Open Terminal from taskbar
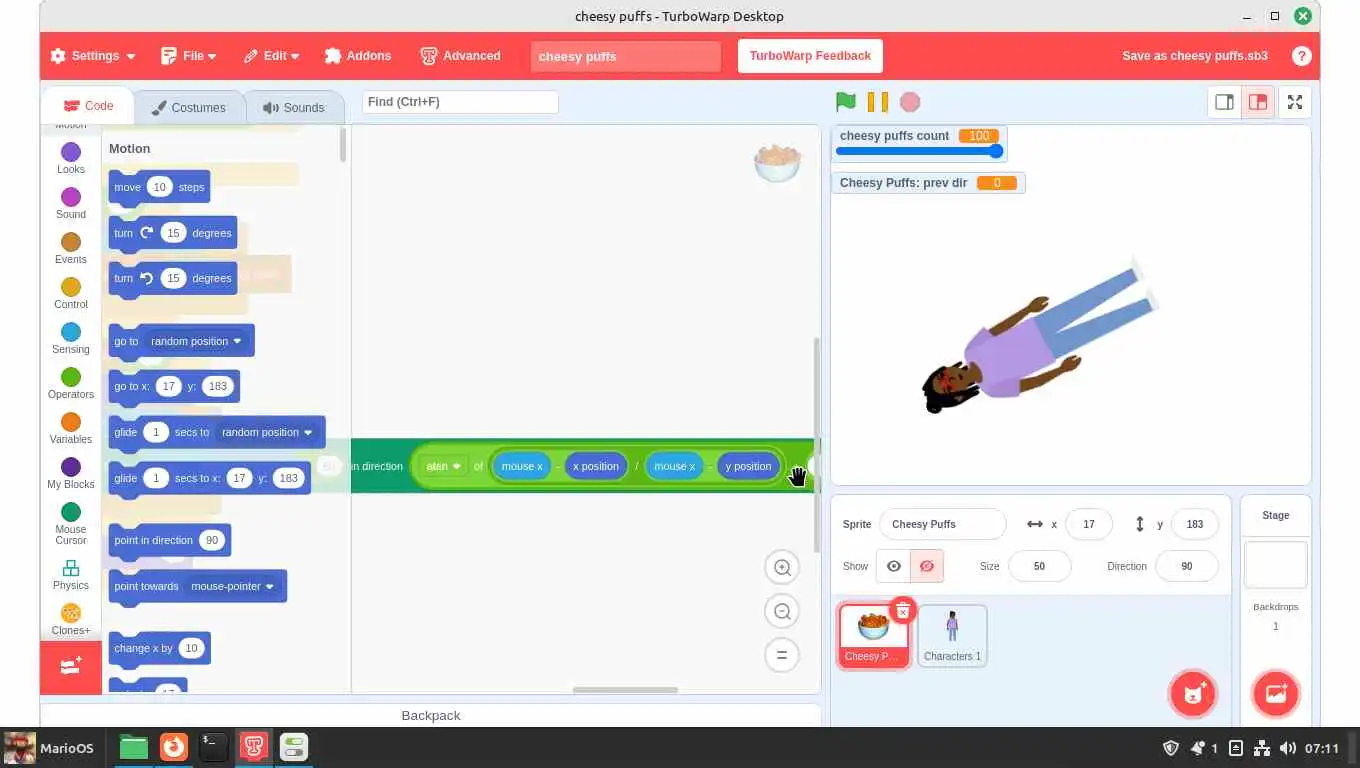The height and width of the screenshot is (768, 1360). pyautogui.click(x=213, y=747)
